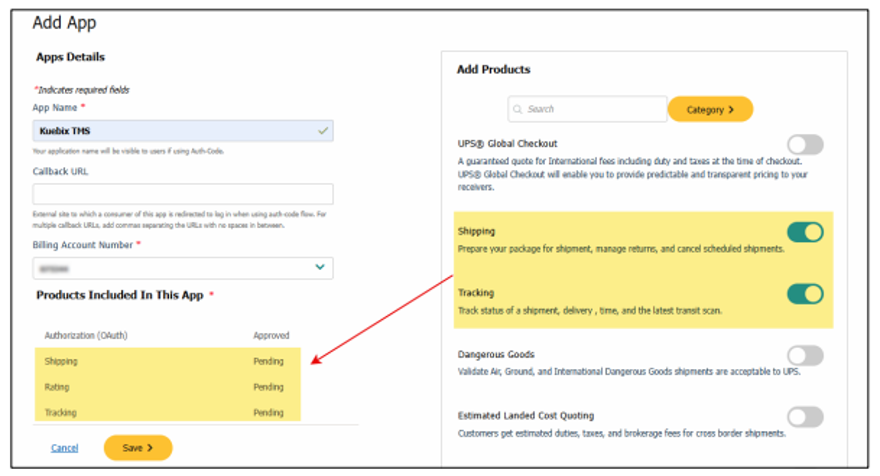Viewport: 880px width, 476px height.
Task: Click into the Callback URL field
Action: click(x=183, y=194)
